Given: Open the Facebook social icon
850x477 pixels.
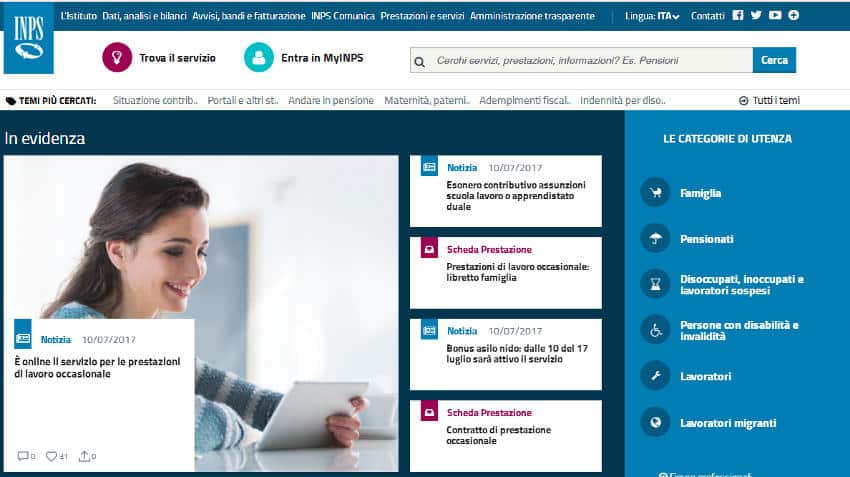Looking at the screenshot, I should (x=738, y=15).
